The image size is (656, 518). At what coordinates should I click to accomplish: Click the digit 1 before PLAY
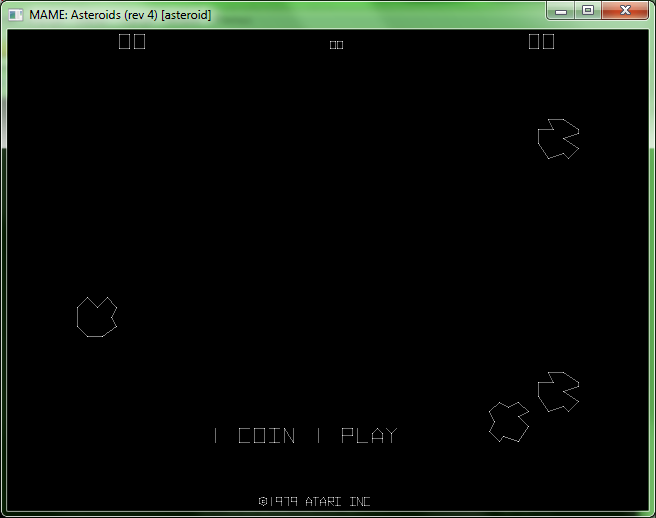(318, 436)
